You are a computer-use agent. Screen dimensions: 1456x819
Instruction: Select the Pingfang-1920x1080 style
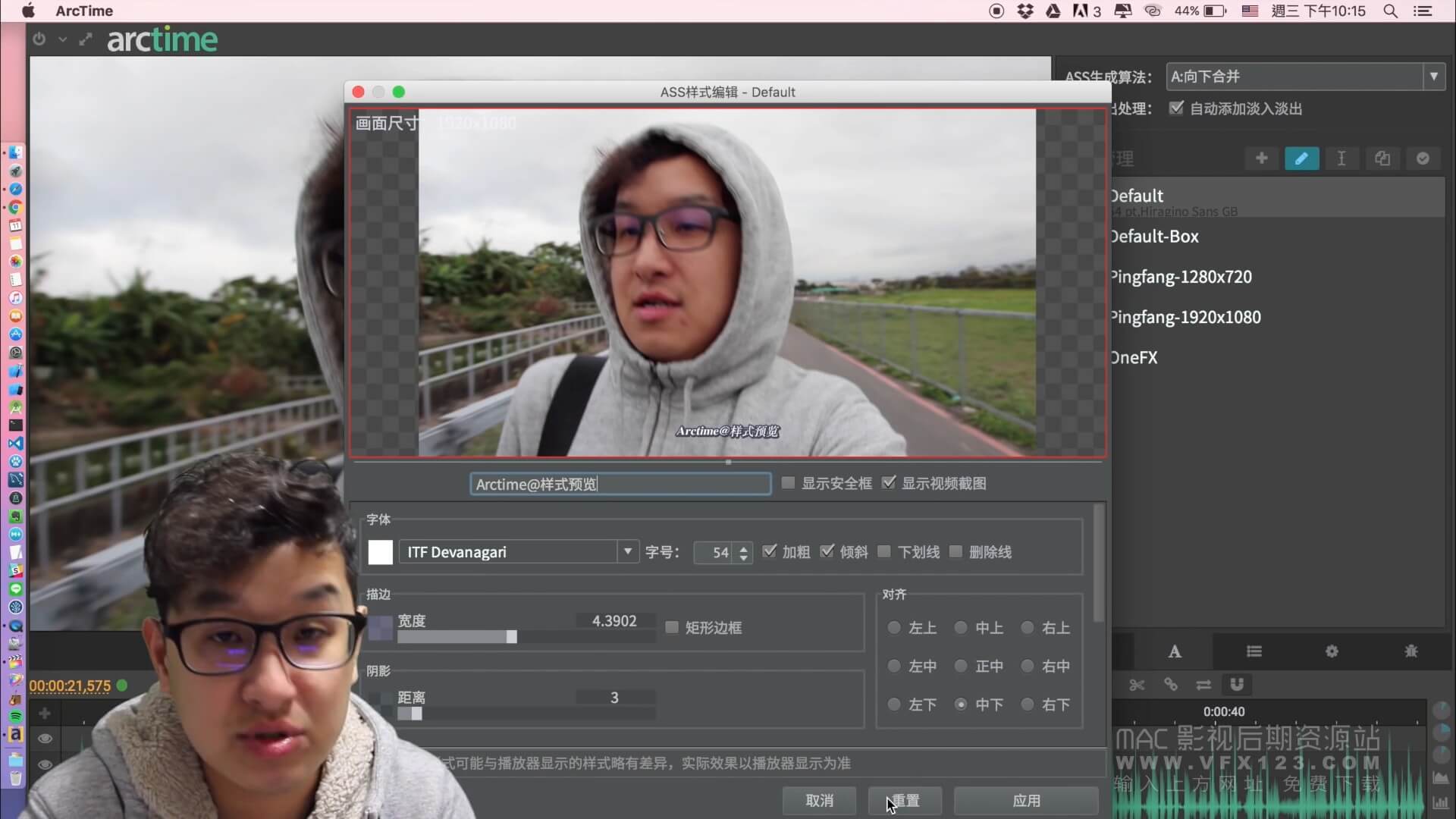[1278, 317]
